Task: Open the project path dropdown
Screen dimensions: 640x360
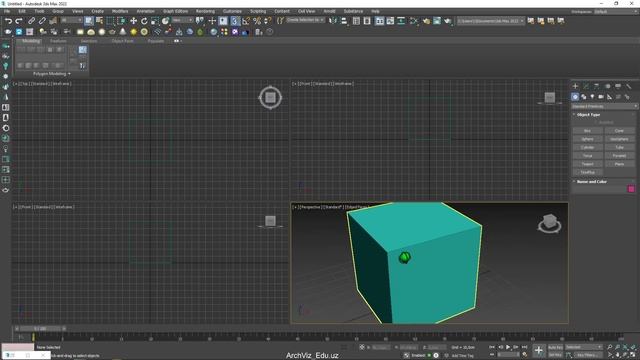Action: (x=491, y=20)
